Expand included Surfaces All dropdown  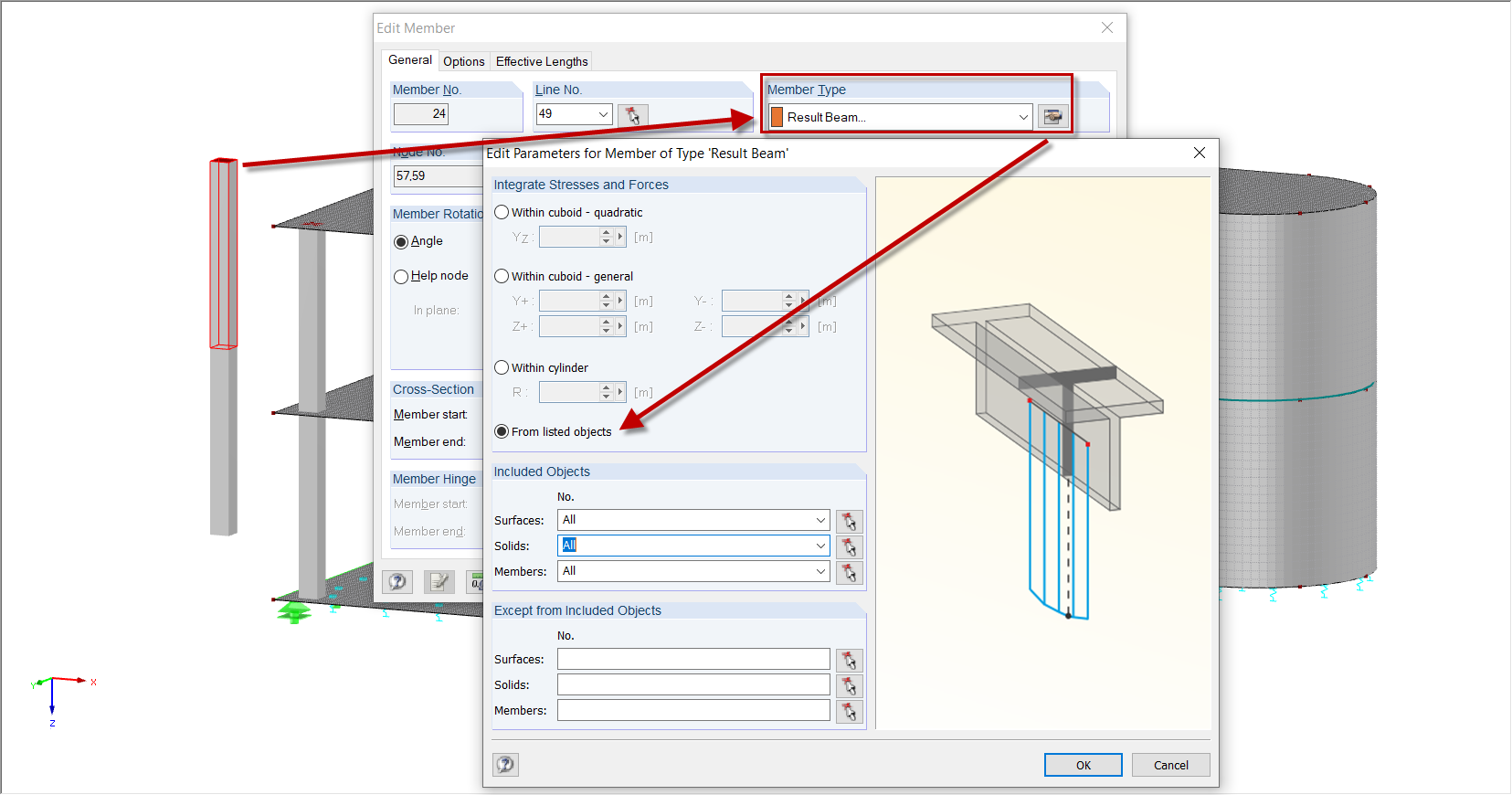point(820,520)
